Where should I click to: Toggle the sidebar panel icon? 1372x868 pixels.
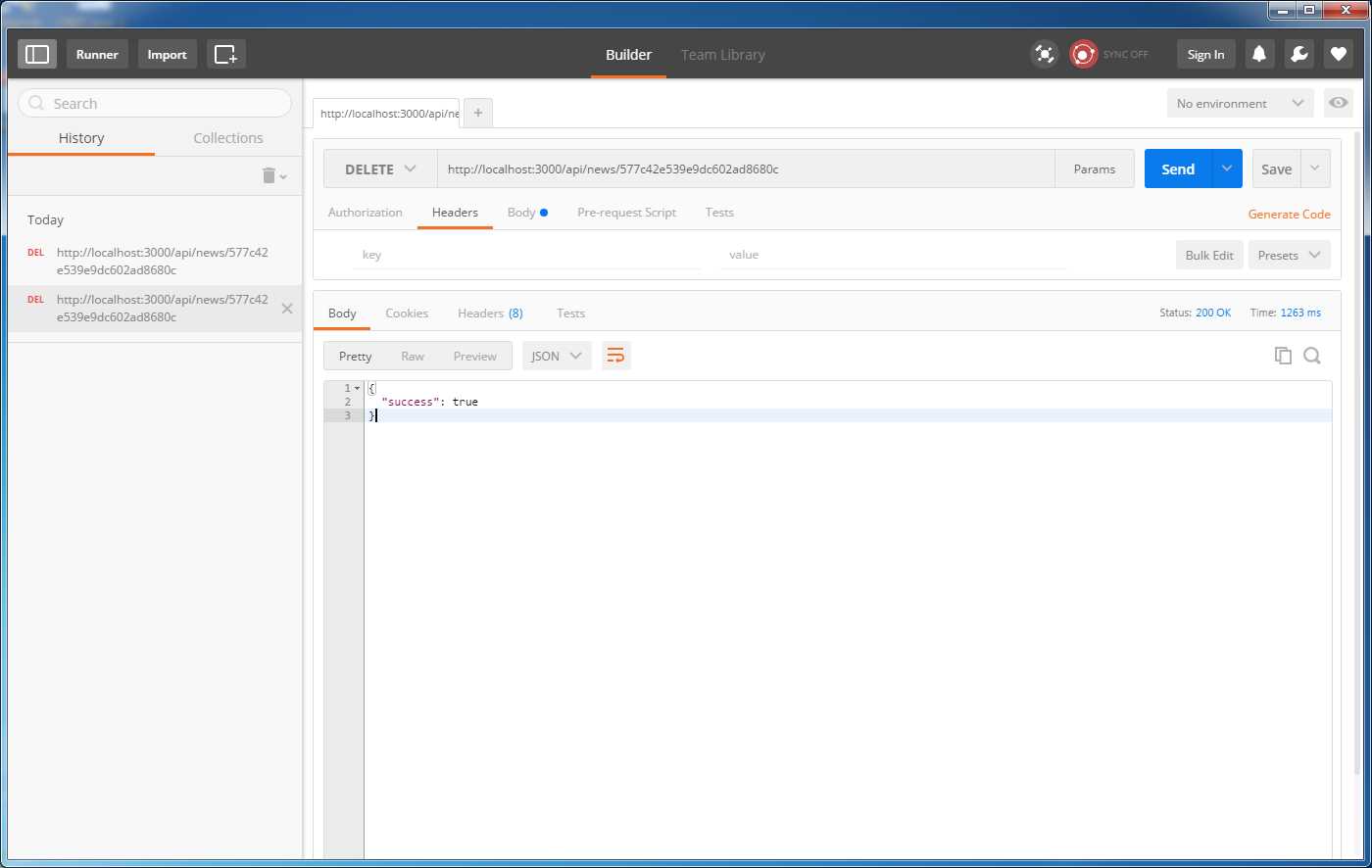coord(37,54)
